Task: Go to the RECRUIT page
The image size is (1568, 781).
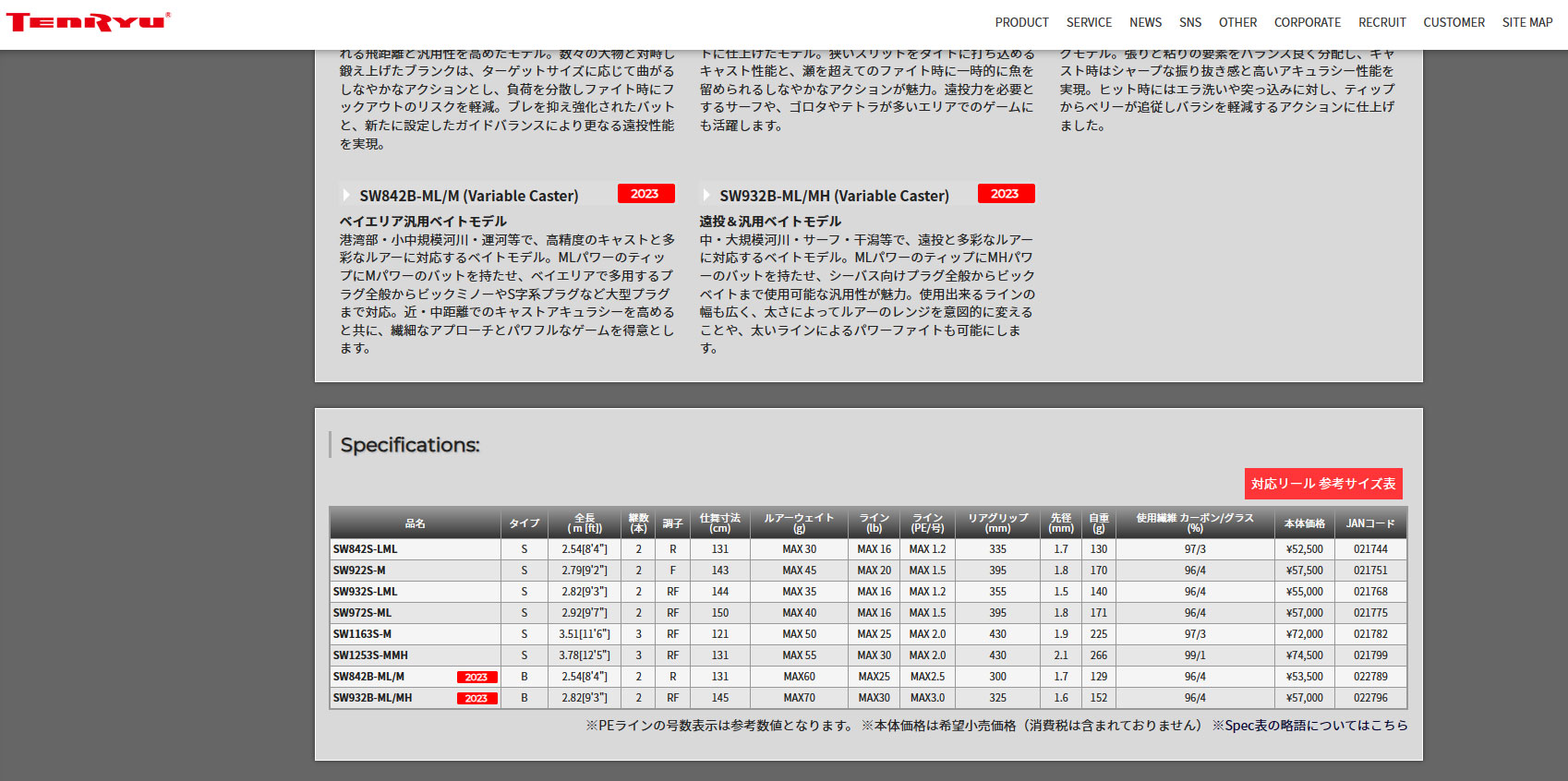Action: coord(1381,22)
